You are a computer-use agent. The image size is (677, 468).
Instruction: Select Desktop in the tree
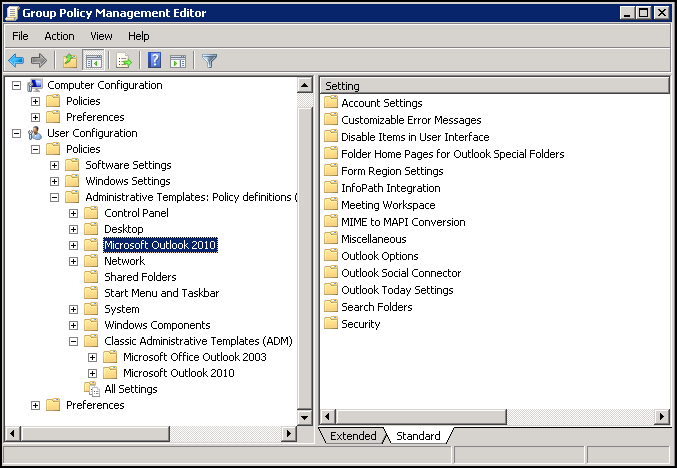click(x=123, y=229)
